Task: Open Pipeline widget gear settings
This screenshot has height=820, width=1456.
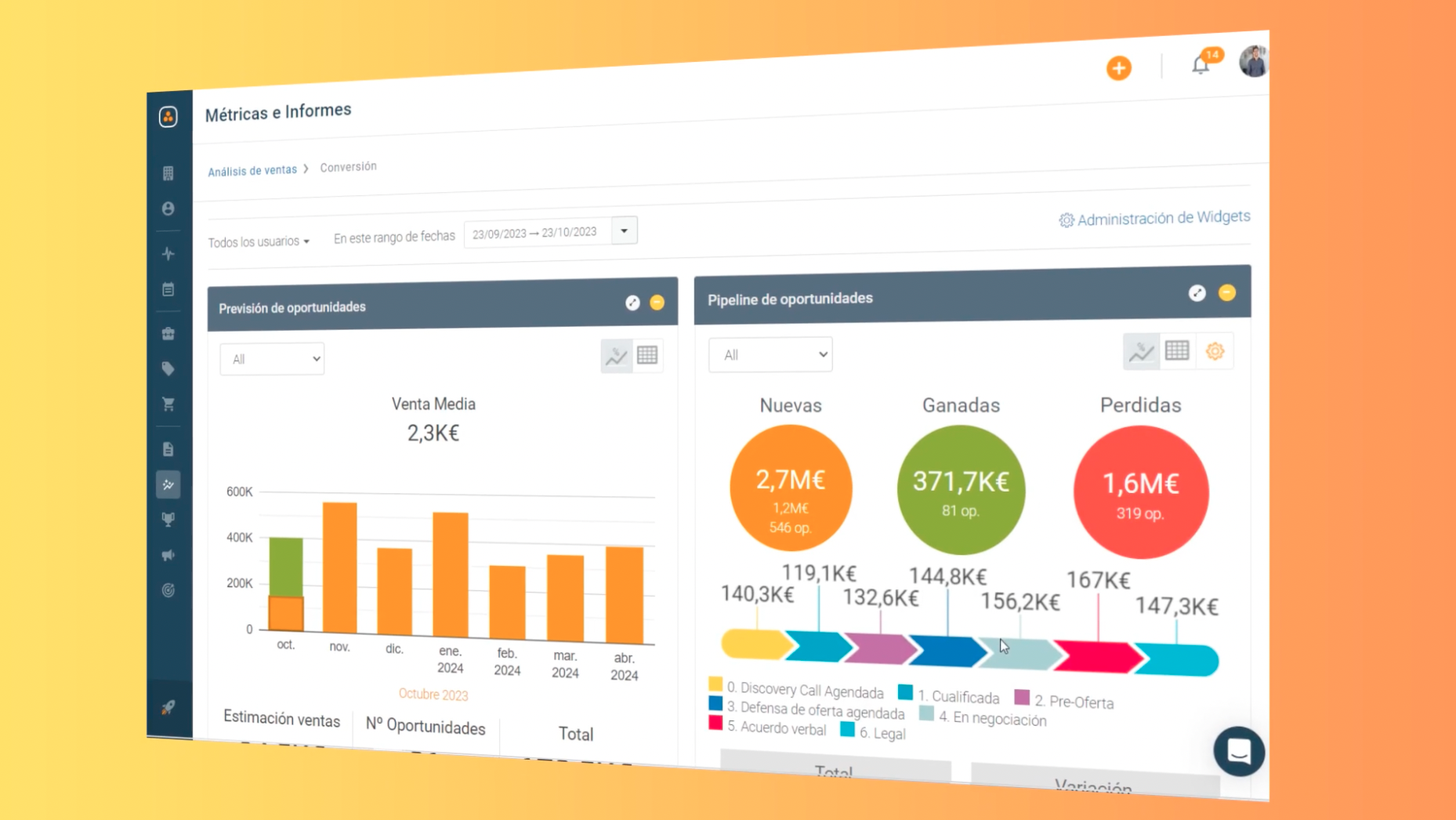Action: pos(1215,351)
